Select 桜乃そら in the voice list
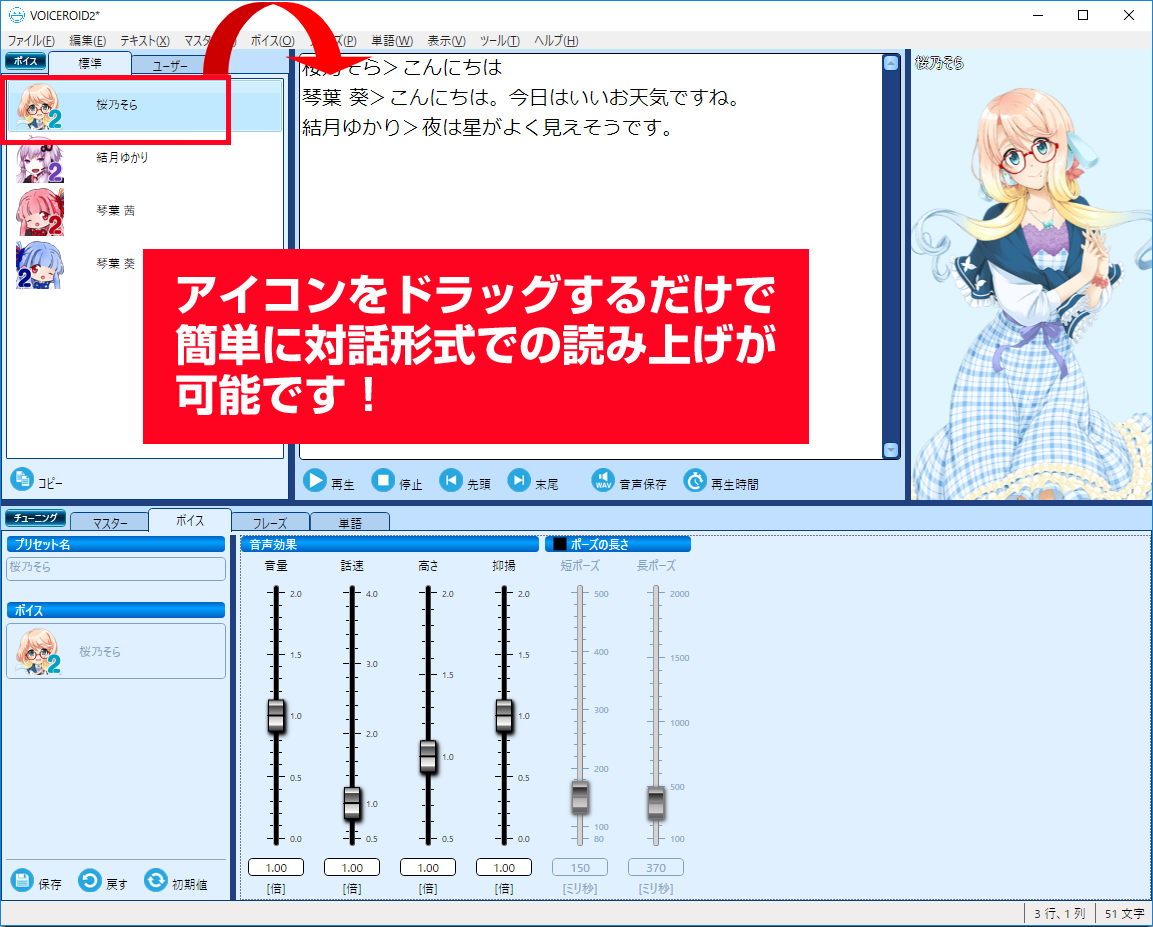 click(145, 106)
